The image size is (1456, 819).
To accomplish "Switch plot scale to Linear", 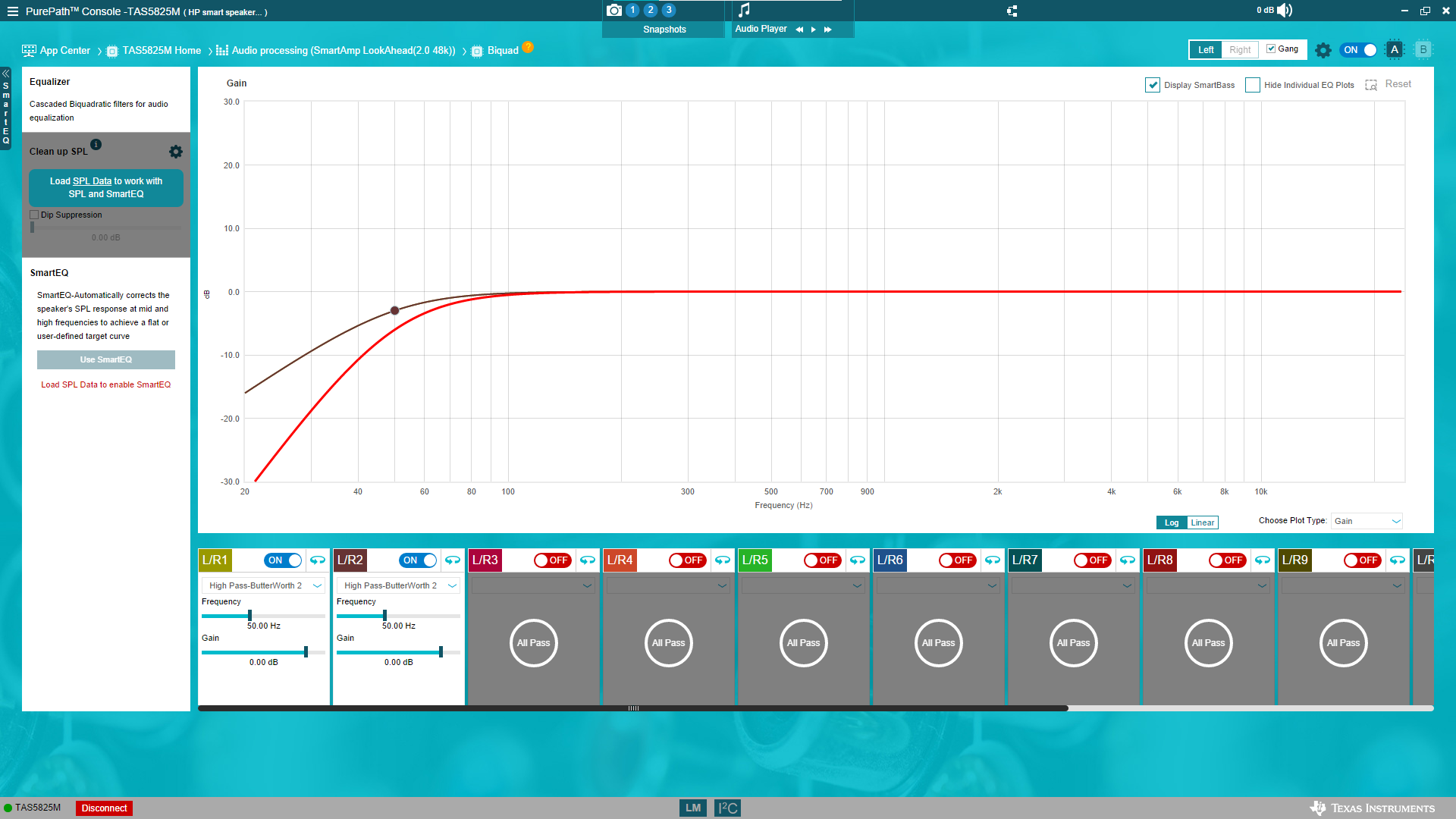I will (1202, 522).
